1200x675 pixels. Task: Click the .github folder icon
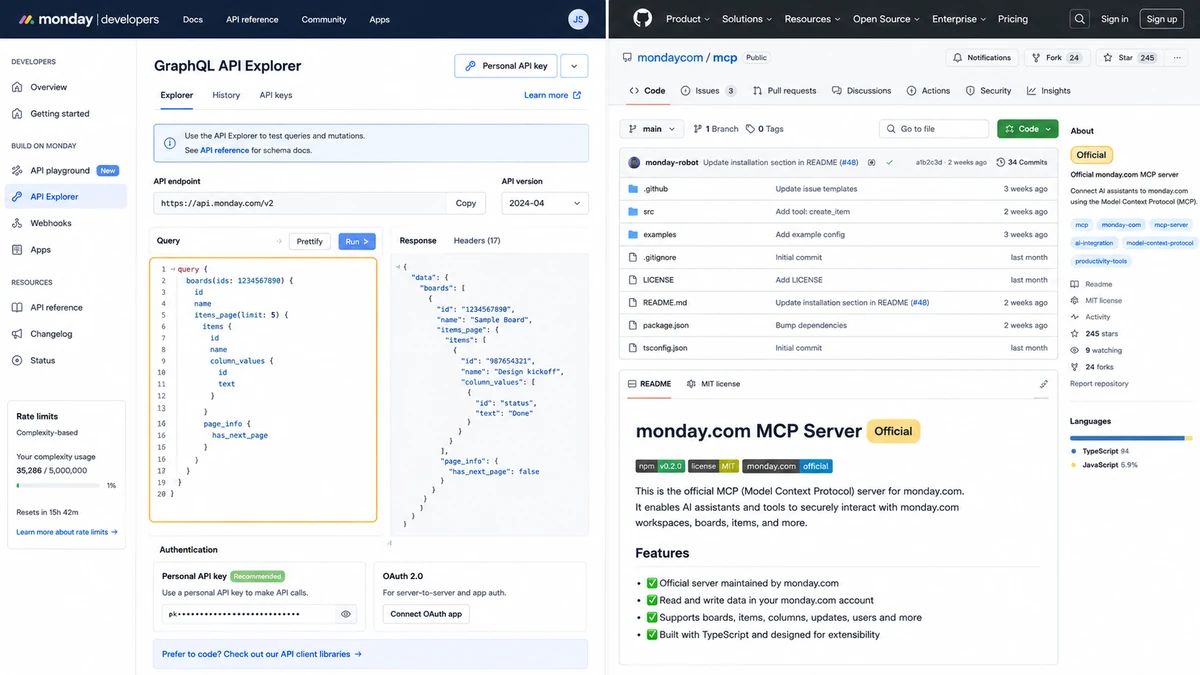(x=633, y=189)
